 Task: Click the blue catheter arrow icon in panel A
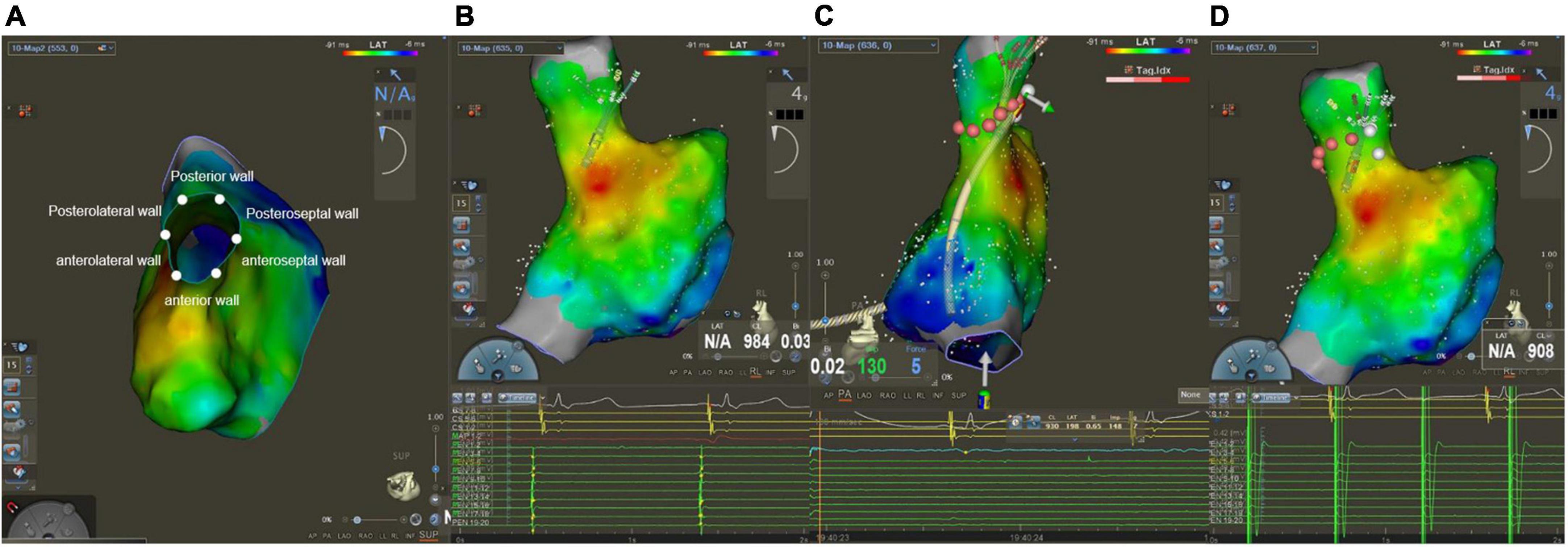(x=396, y=75)
